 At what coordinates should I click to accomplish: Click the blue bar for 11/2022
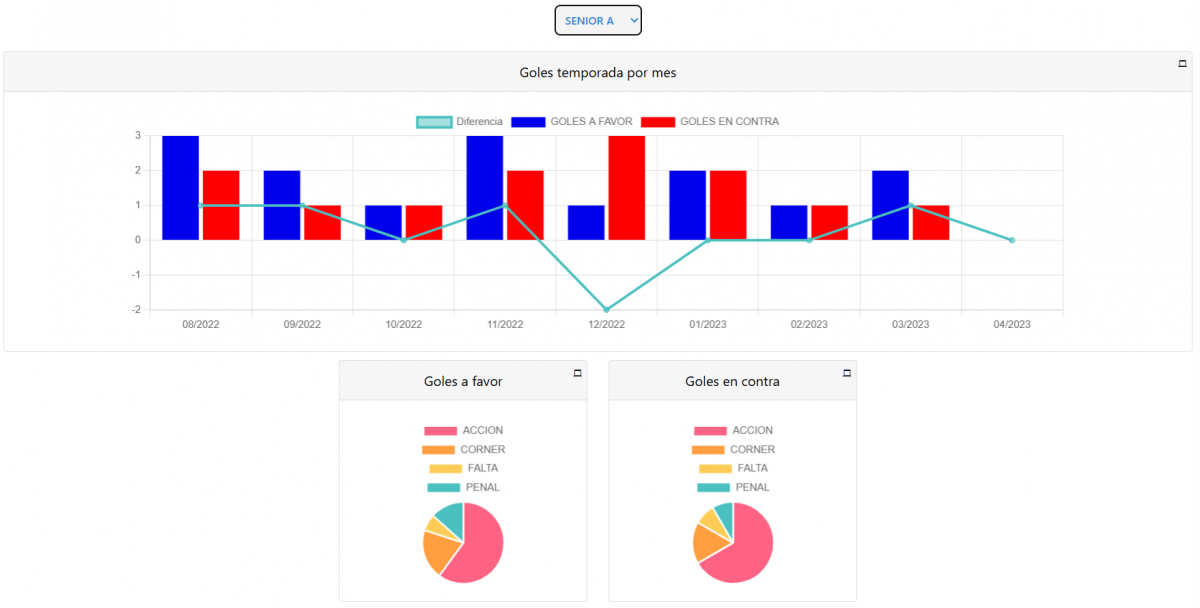pyautogui.click(x=485, y=188)
